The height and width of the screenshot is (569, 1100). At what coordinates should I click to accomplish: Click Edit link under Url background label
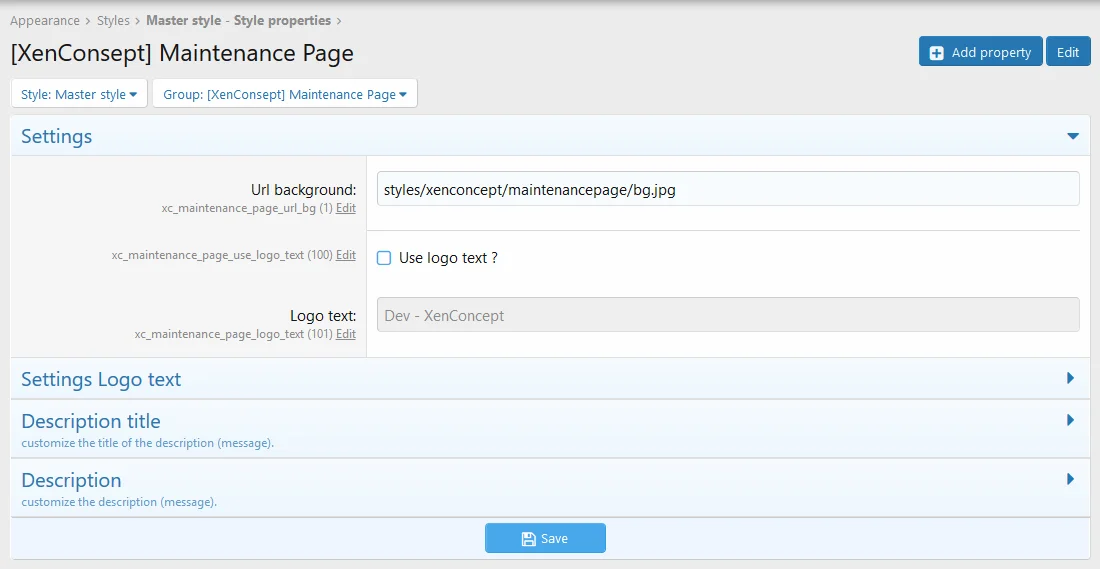pos(345,208)
